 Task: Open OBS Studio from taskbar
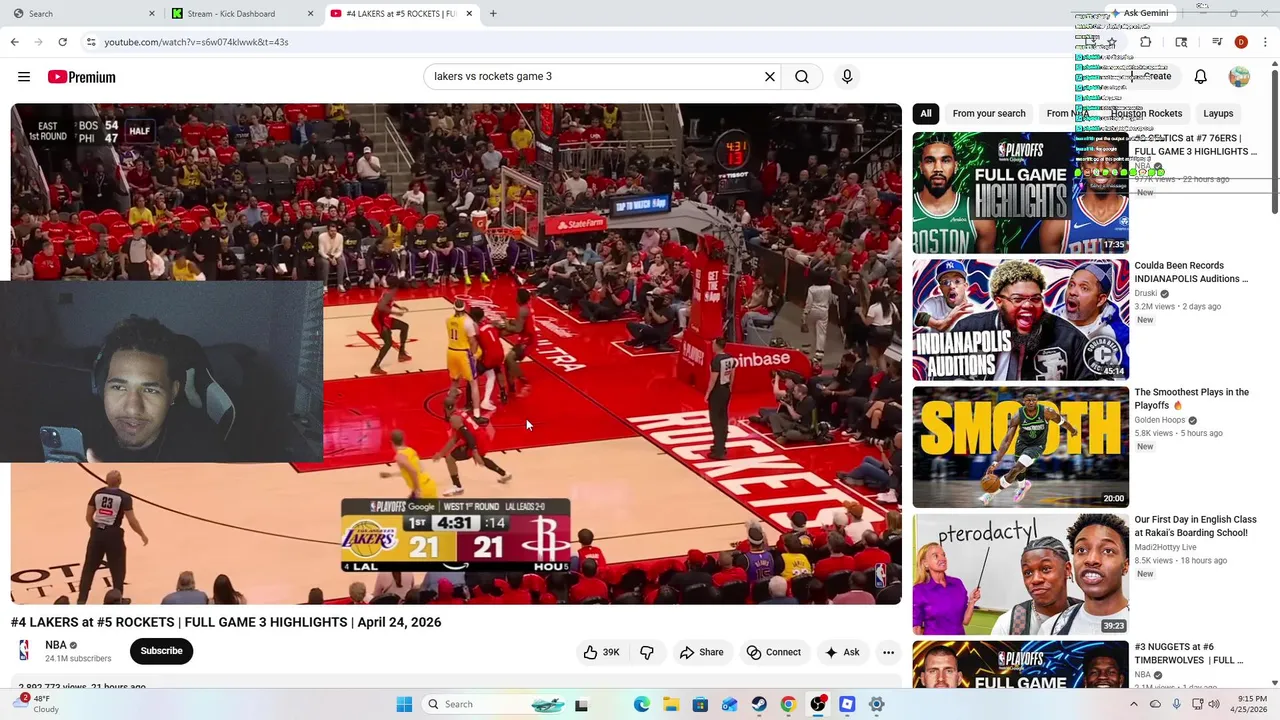818,704
